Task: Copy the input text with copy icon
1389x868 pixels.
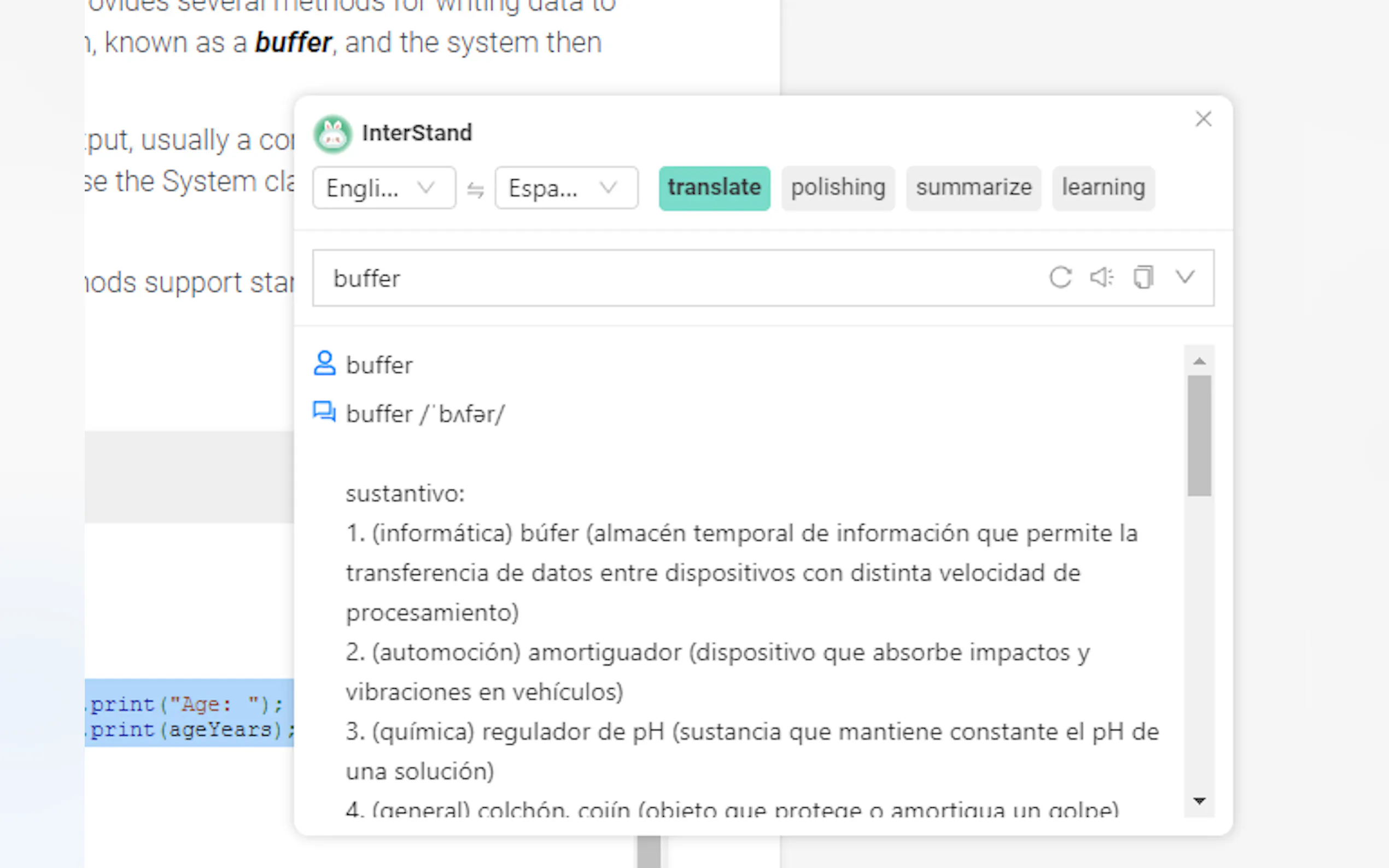Action: 1143,278
